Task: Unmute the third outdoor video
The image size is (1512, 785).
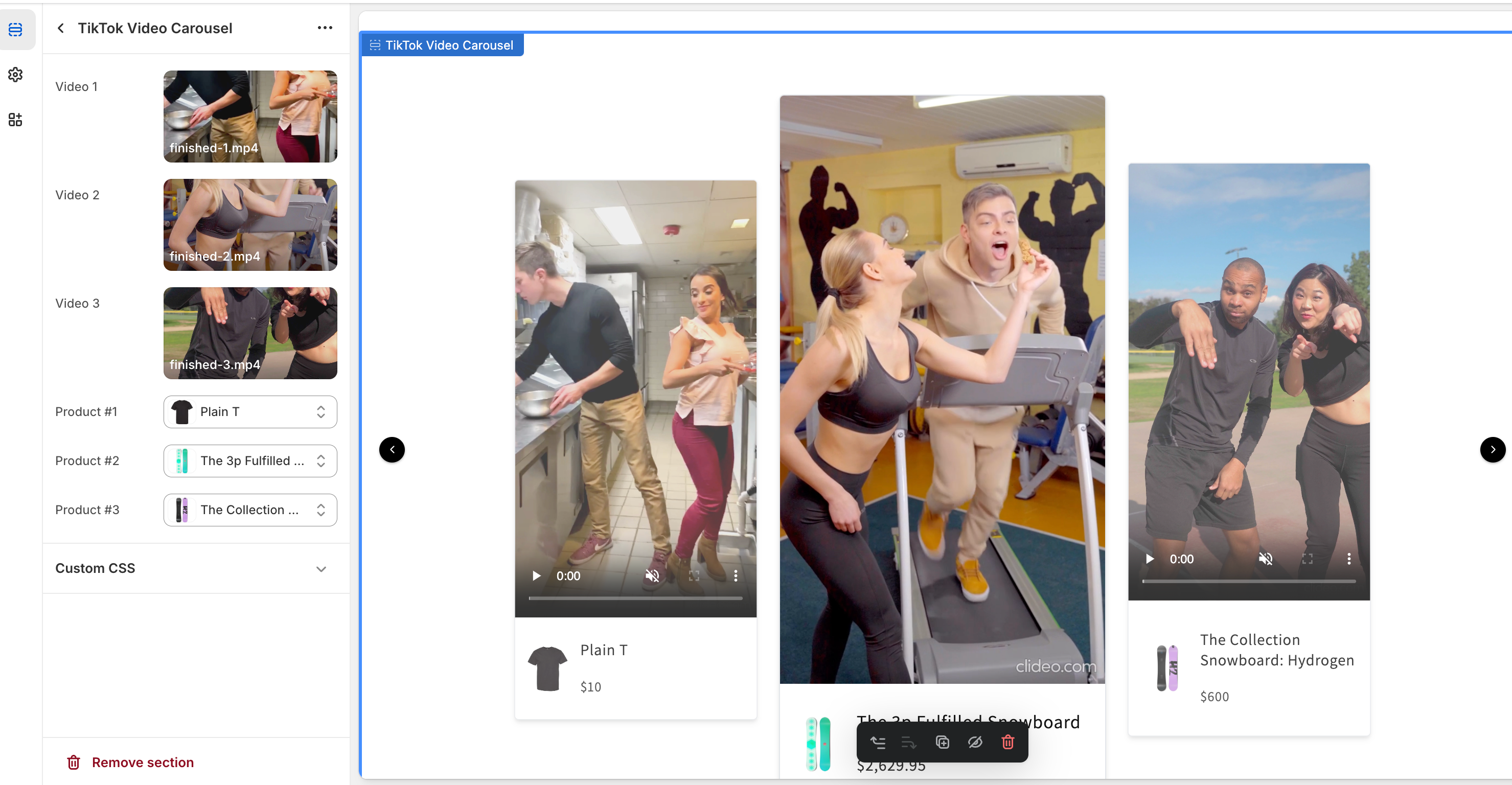Action: point(1266,559)
